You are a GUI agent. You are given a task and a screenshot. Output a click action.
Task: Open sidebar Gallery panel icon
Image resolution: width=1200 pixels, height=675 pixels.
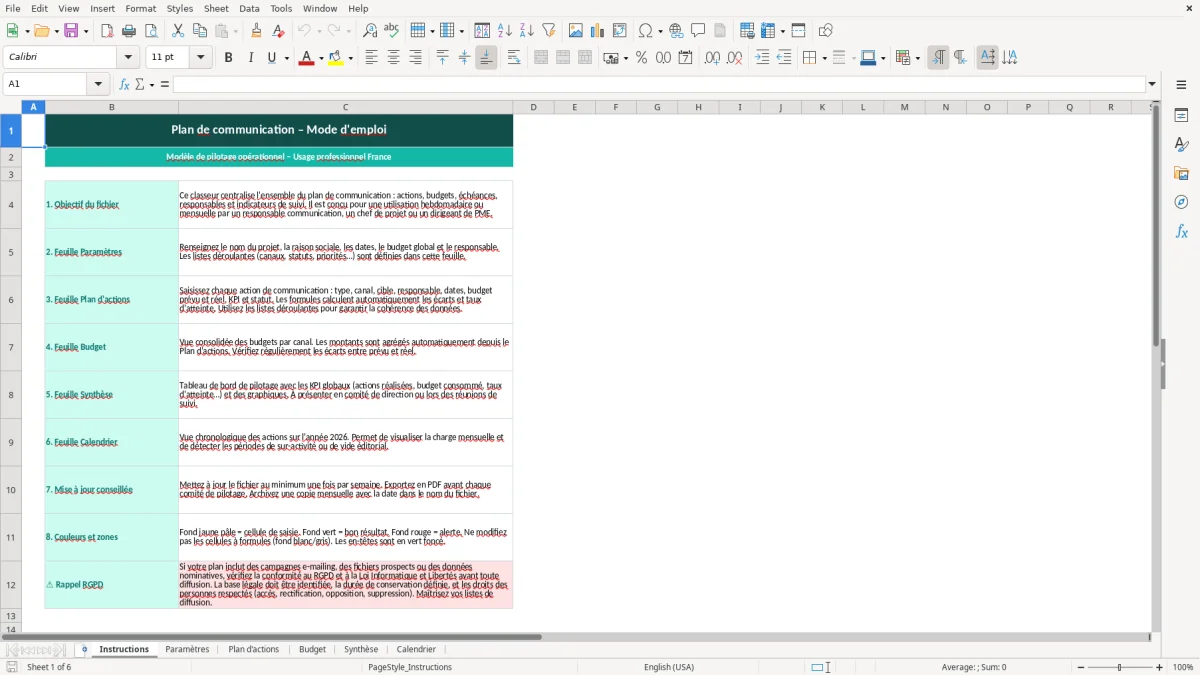coord(1181,174)
